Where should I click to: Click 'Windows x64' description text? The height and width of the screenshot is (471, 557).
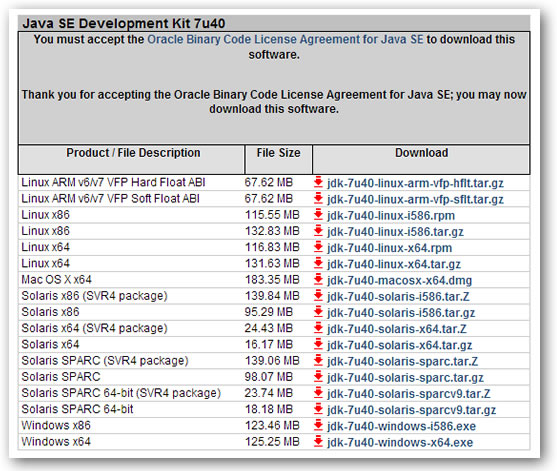coord(56,442)
